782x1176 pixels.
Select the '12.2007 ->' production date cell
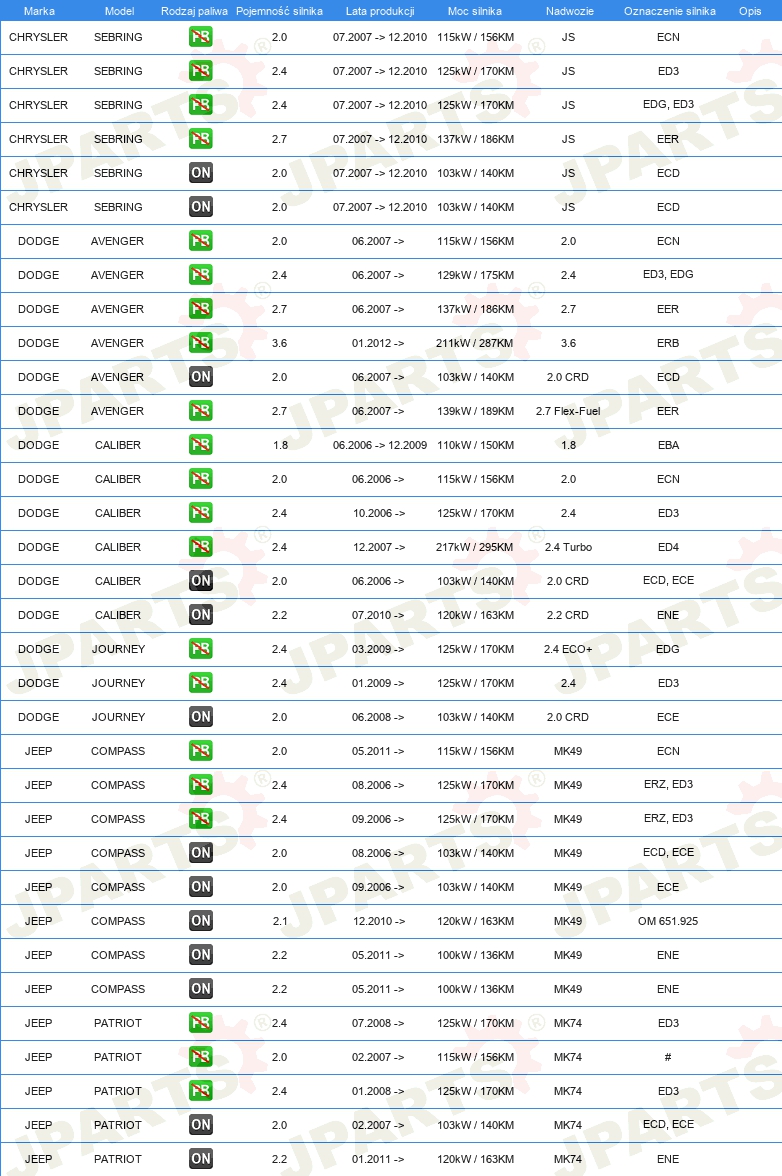click(x=379, y=547)
